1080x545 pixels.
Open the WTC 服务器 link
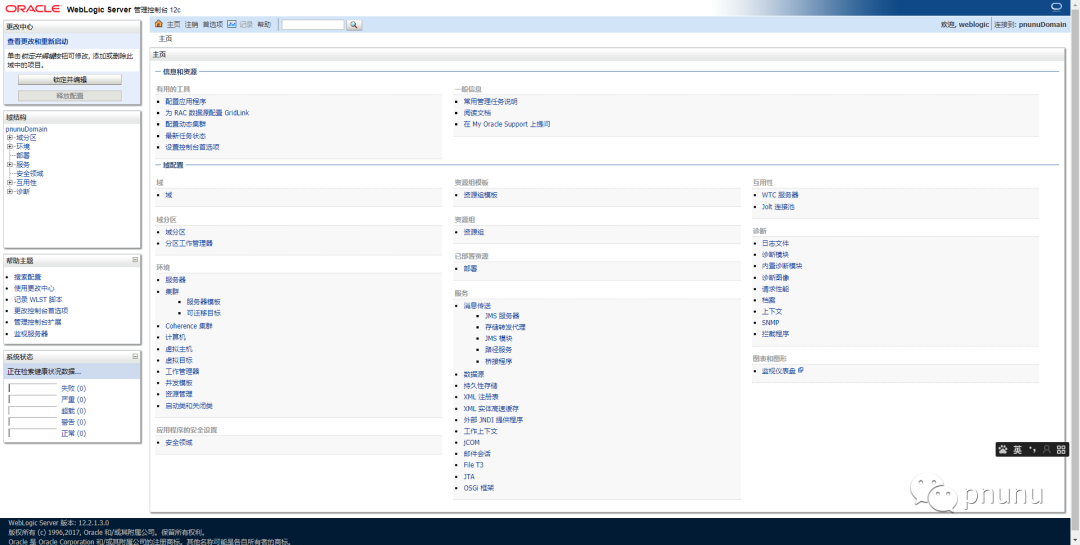[780, 195]
